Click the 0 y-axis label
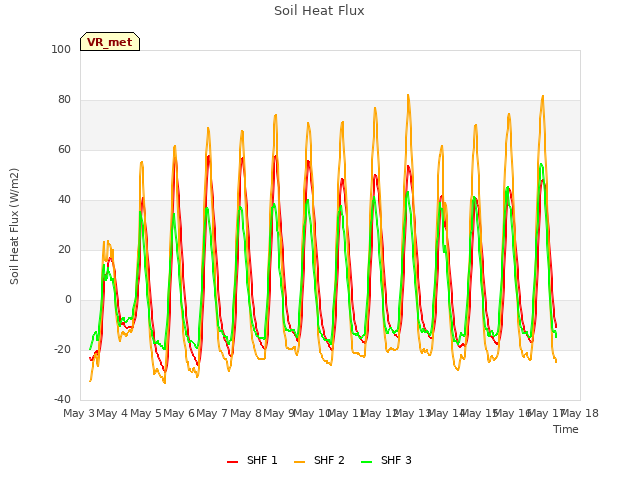 [68, 300]
